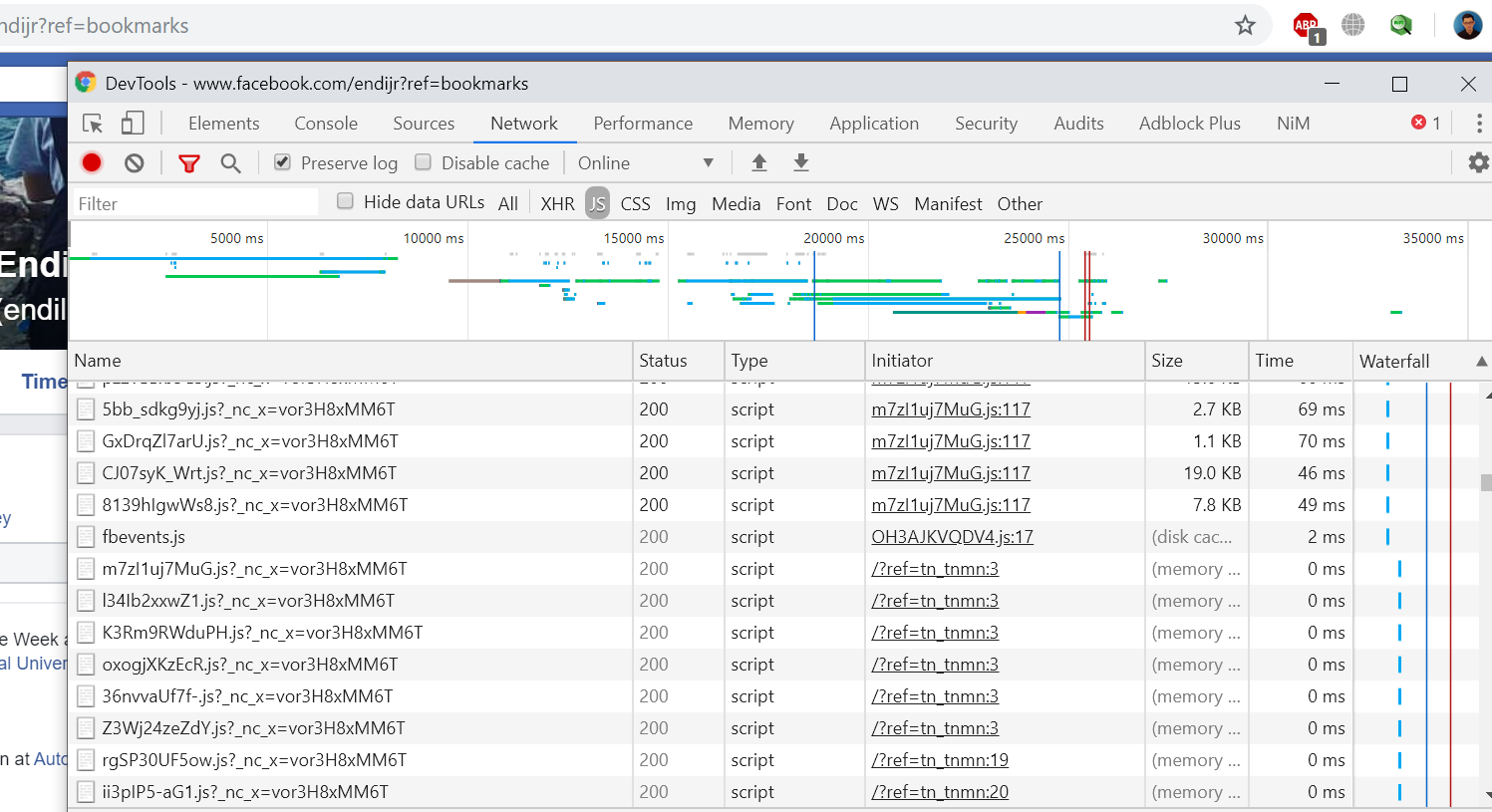Open the Online throttling dropdown

646,162
